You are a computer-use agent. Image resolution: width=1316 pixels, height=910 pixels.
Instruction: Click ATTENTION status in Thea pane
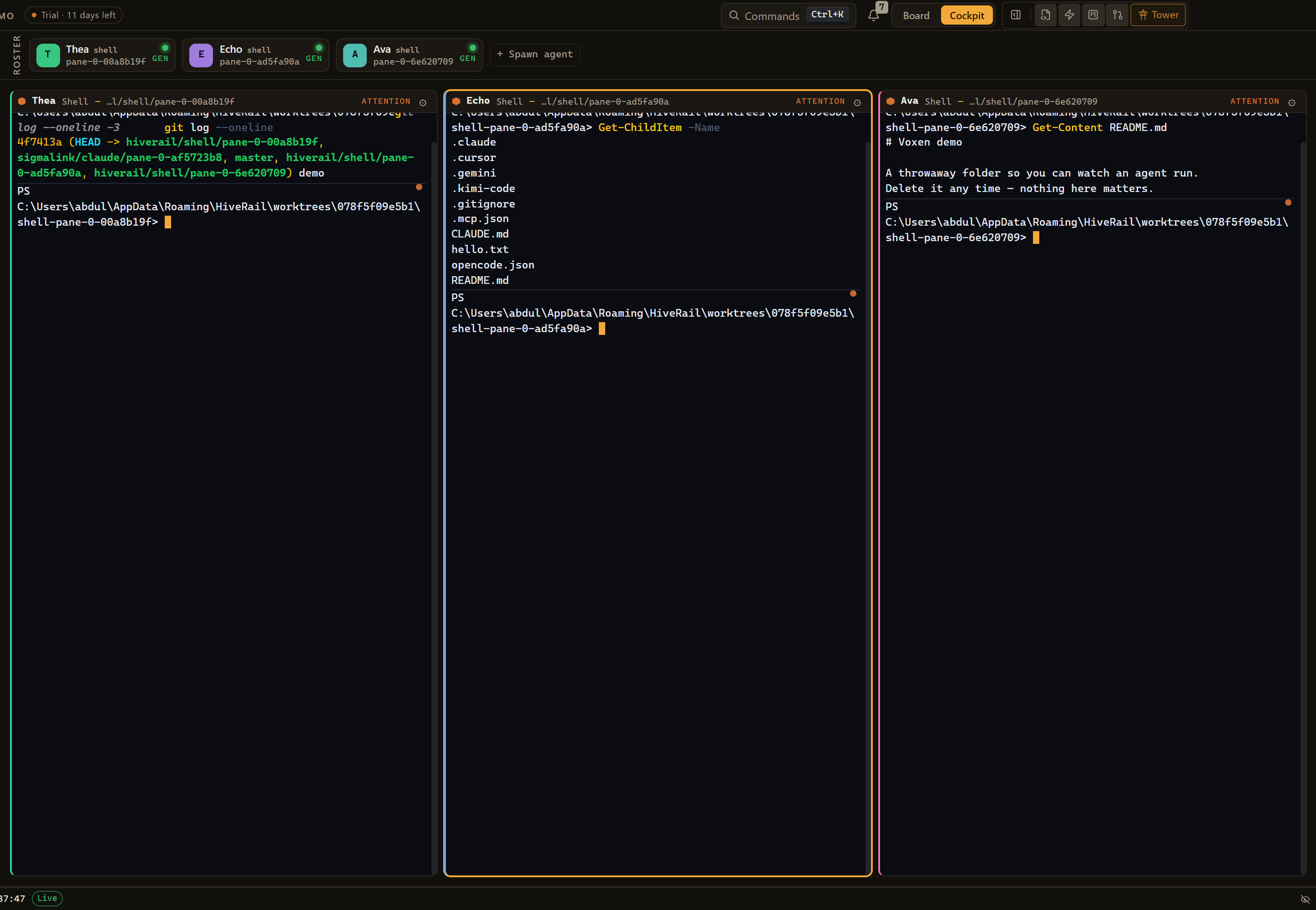coord(386,101)
